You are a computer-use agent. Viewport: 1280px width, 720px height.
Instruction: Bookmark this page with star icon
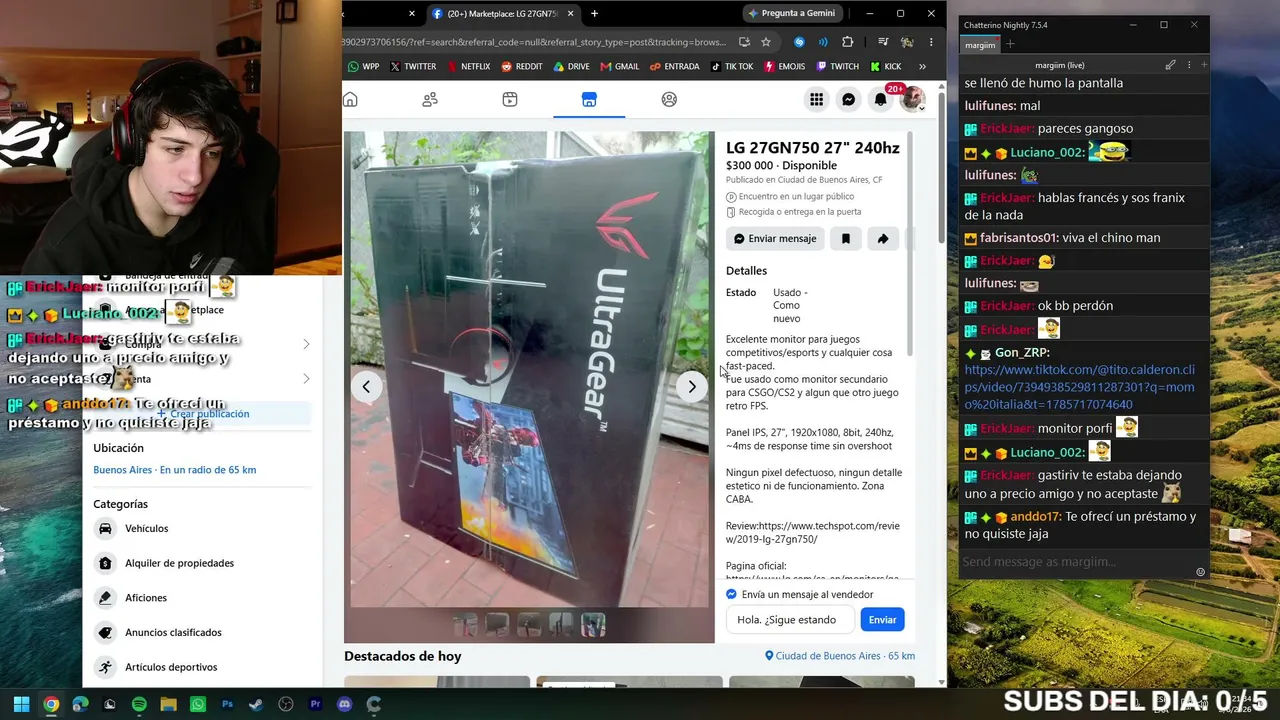click(766, 42)
